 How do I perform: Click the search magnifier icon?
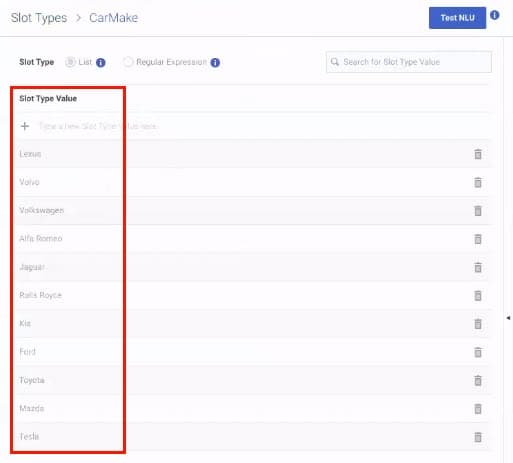point(335,62)
